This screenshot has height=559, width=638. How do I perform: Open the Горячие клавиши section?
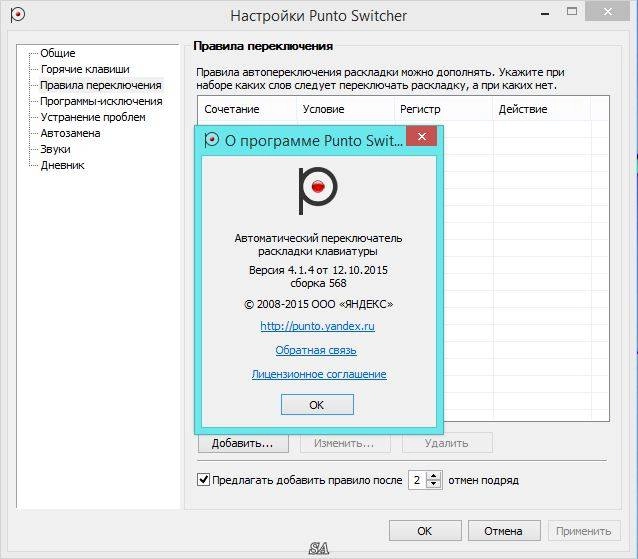[x=85, y=69]
